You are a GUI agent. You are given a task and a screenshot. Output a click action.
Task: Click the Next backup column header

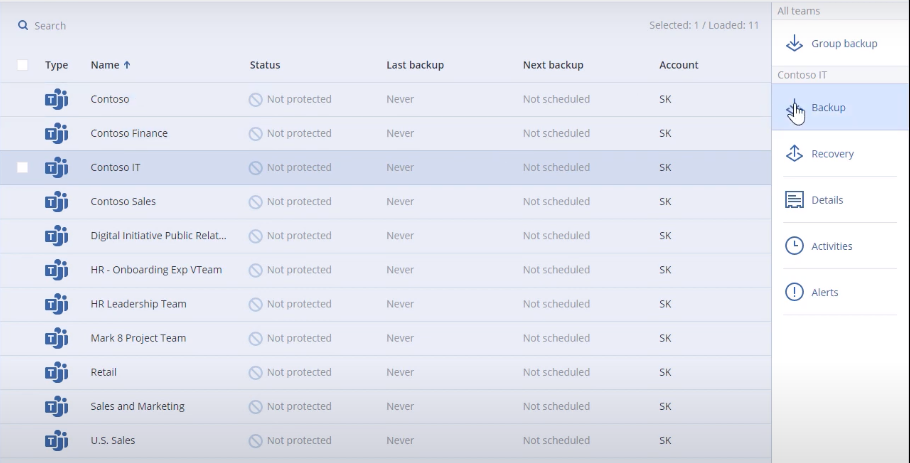click(x=552, y=65)
